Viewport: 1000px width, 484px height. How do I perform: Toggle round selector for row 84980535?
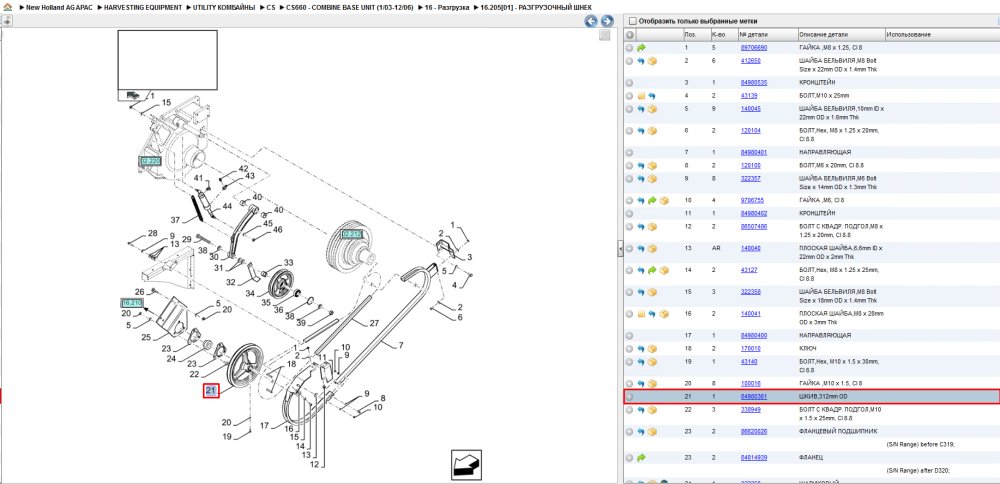pos(629,82)
